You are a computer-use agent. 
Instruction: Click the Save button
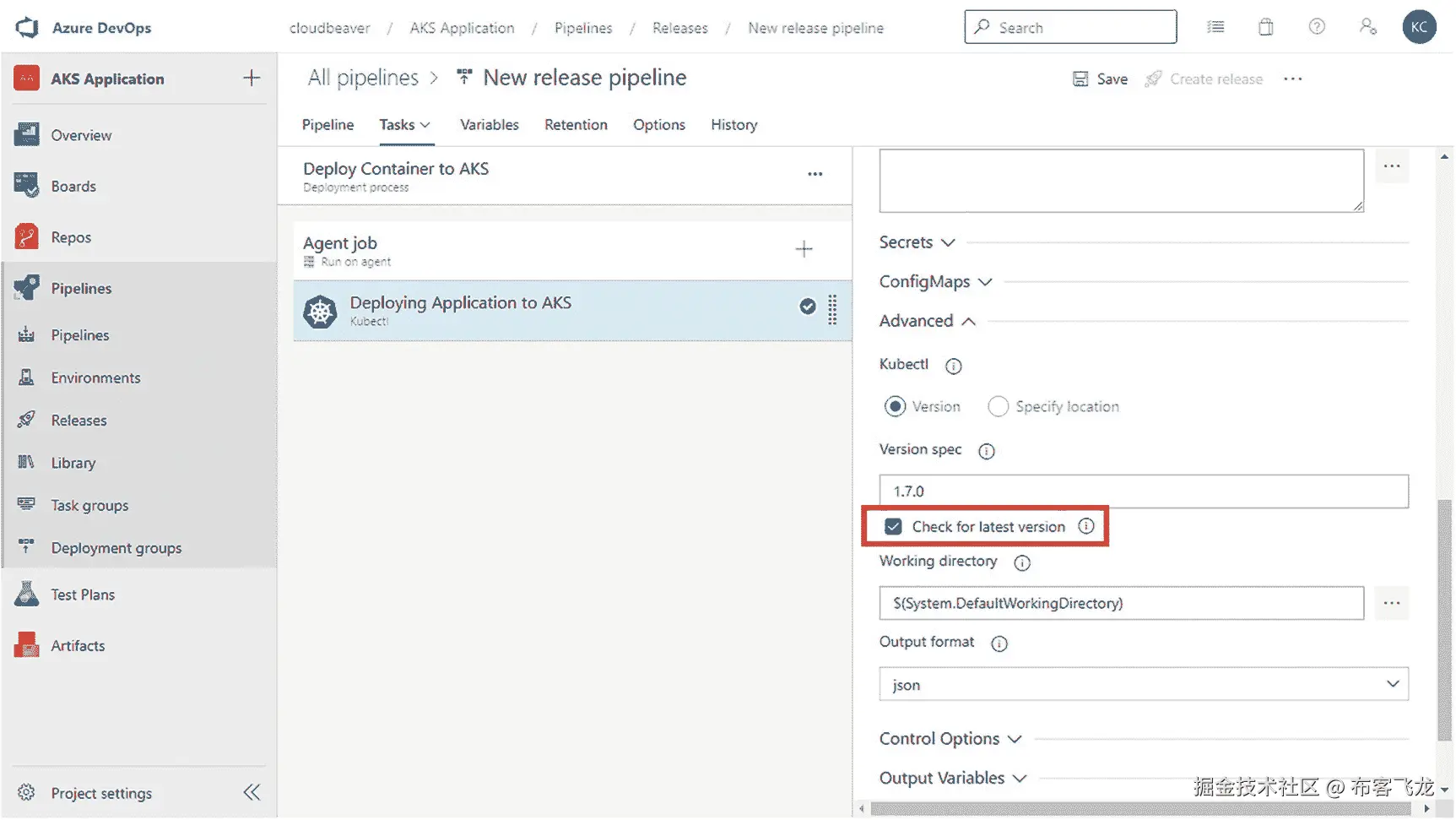coord(1100,79)
